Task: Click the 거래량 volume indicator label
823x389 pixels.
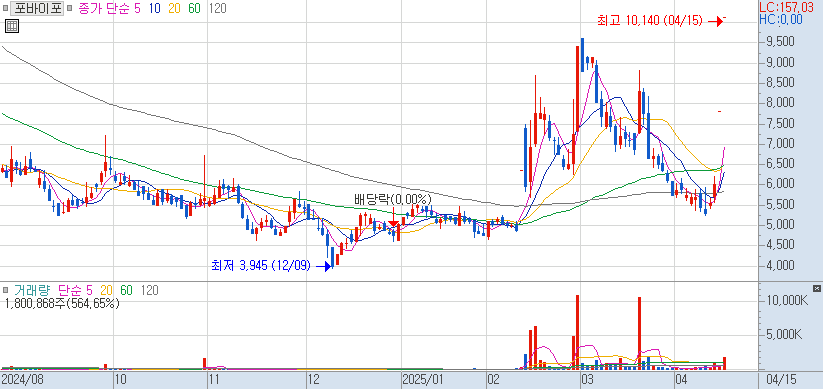Action: tap(32, 290)
